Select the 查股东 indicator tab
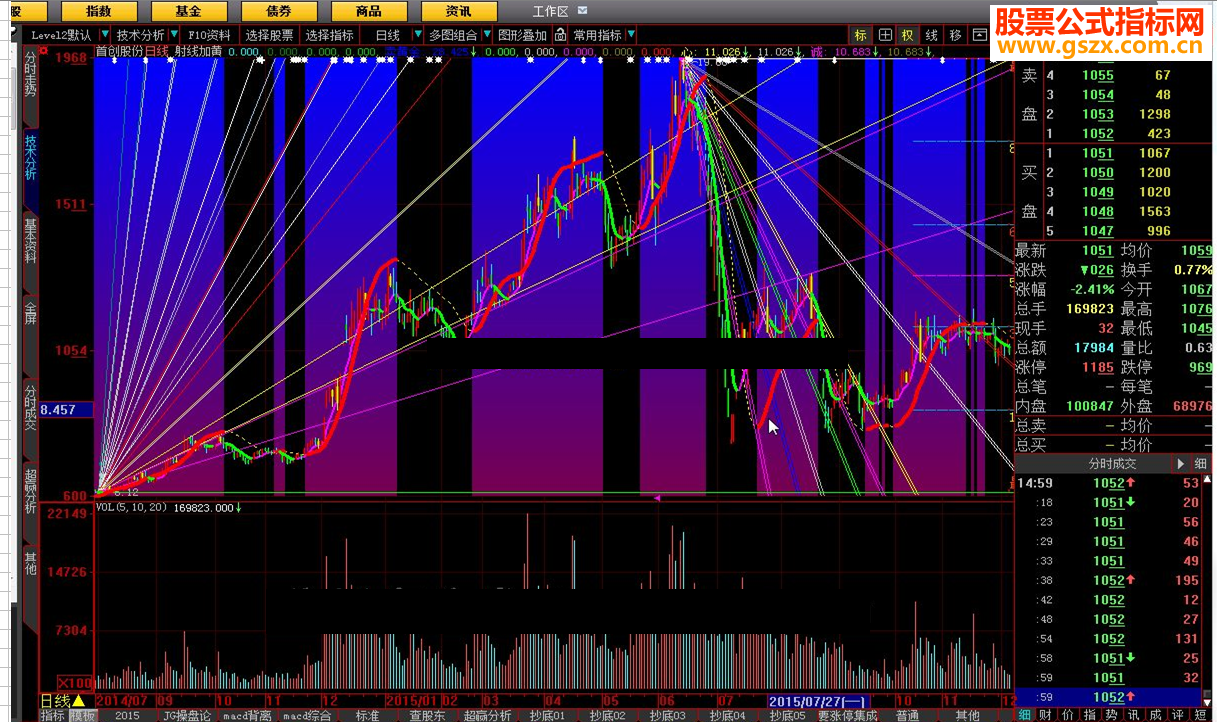Viewport: 1217px width, 722px height. [x=427, y=715]
